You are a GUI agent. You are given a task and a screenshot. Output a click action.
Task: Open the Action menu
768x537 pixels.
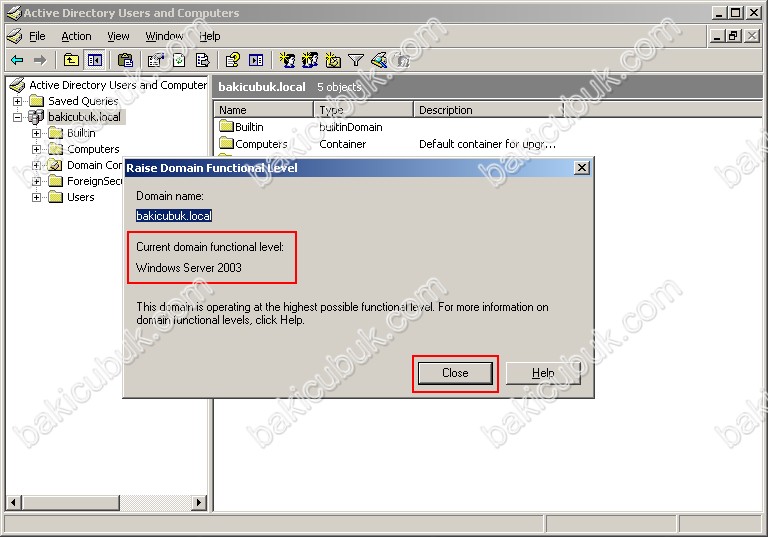tap(76, 36)
